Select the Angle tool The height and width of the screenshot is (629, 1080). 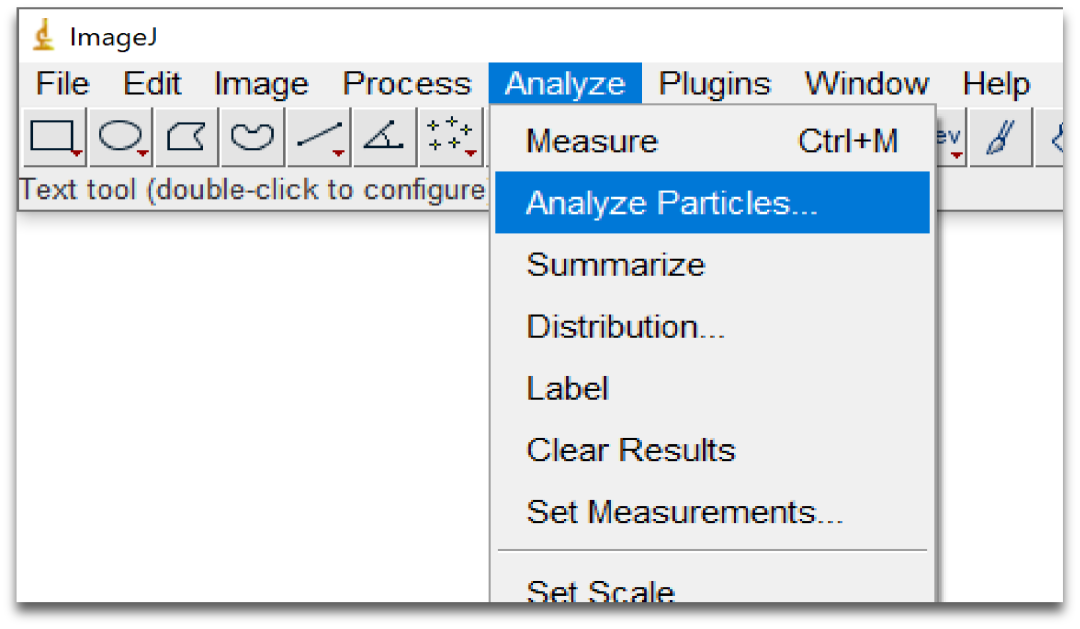coord(383,138)
